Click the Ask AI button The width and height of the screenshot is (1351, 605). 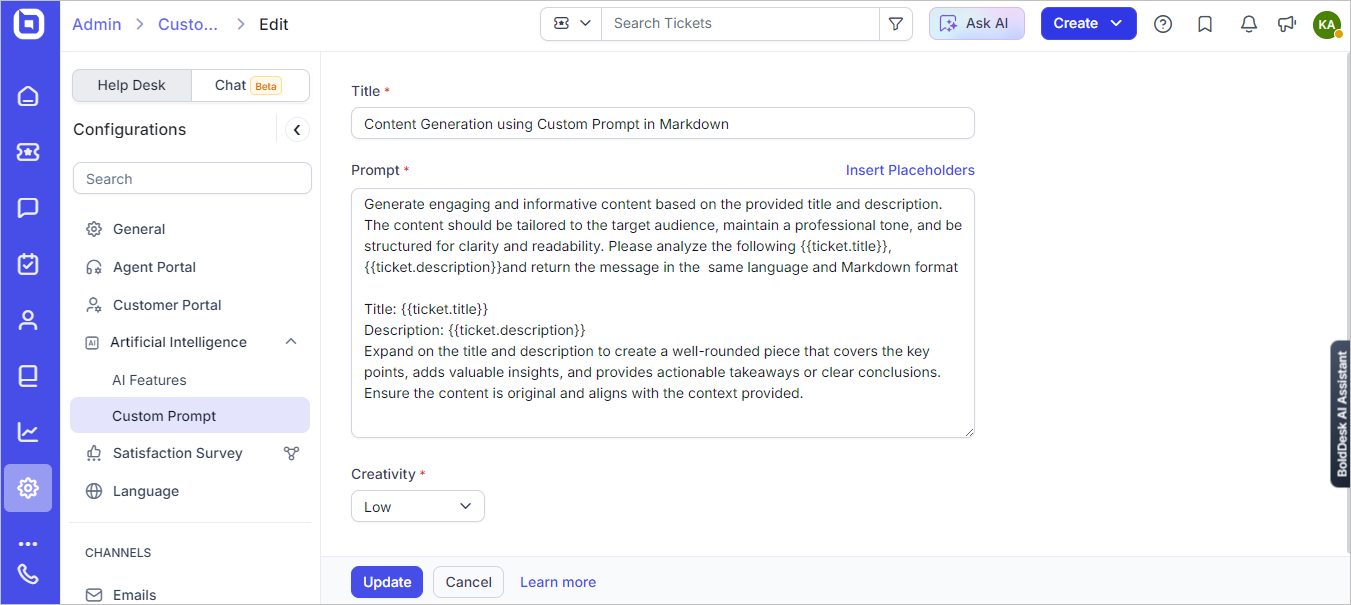[x=976, y=24]
